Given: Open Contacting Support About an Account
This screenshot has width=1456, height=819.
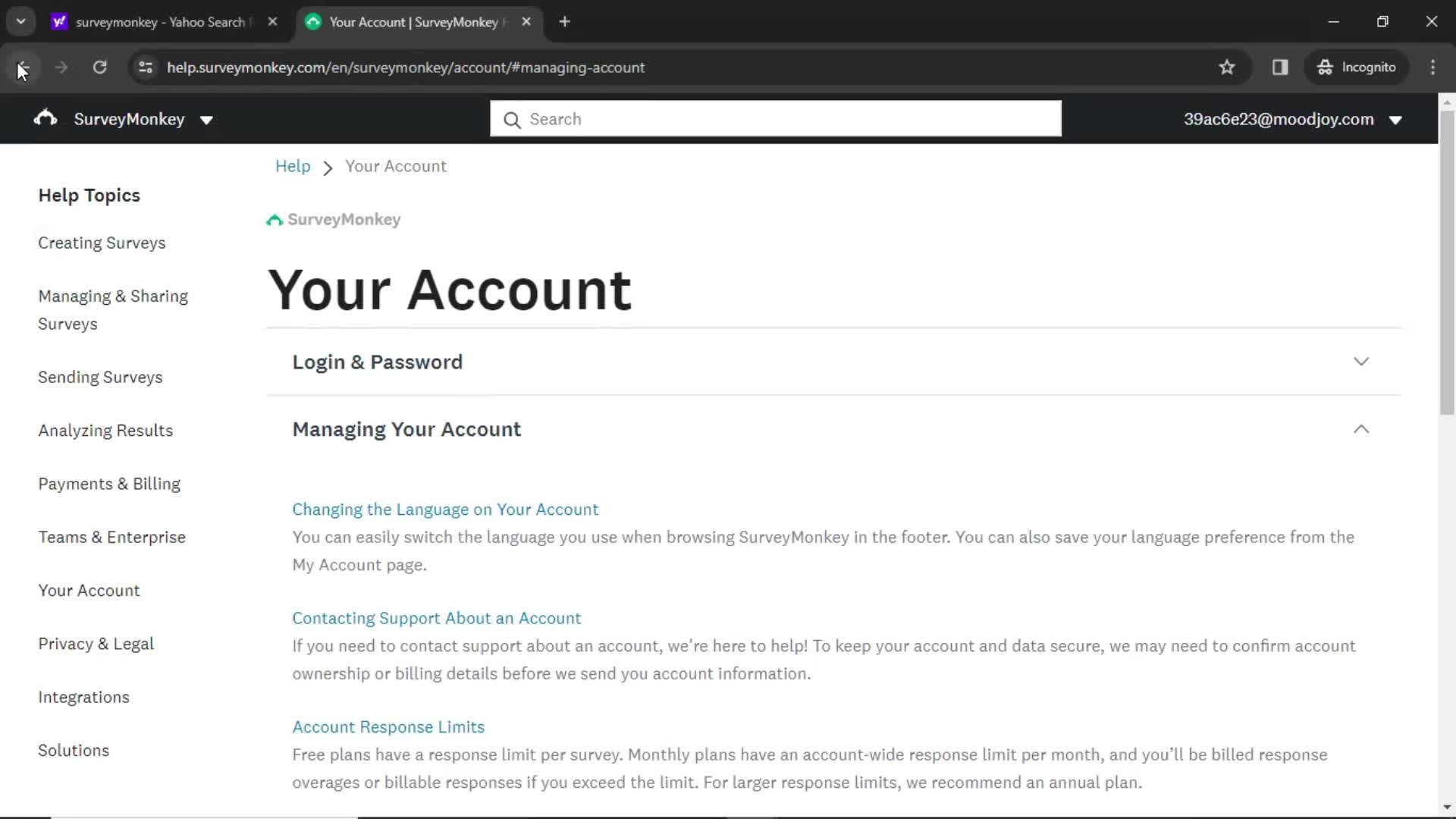Looking at the screenshot, I should [436, 618].
